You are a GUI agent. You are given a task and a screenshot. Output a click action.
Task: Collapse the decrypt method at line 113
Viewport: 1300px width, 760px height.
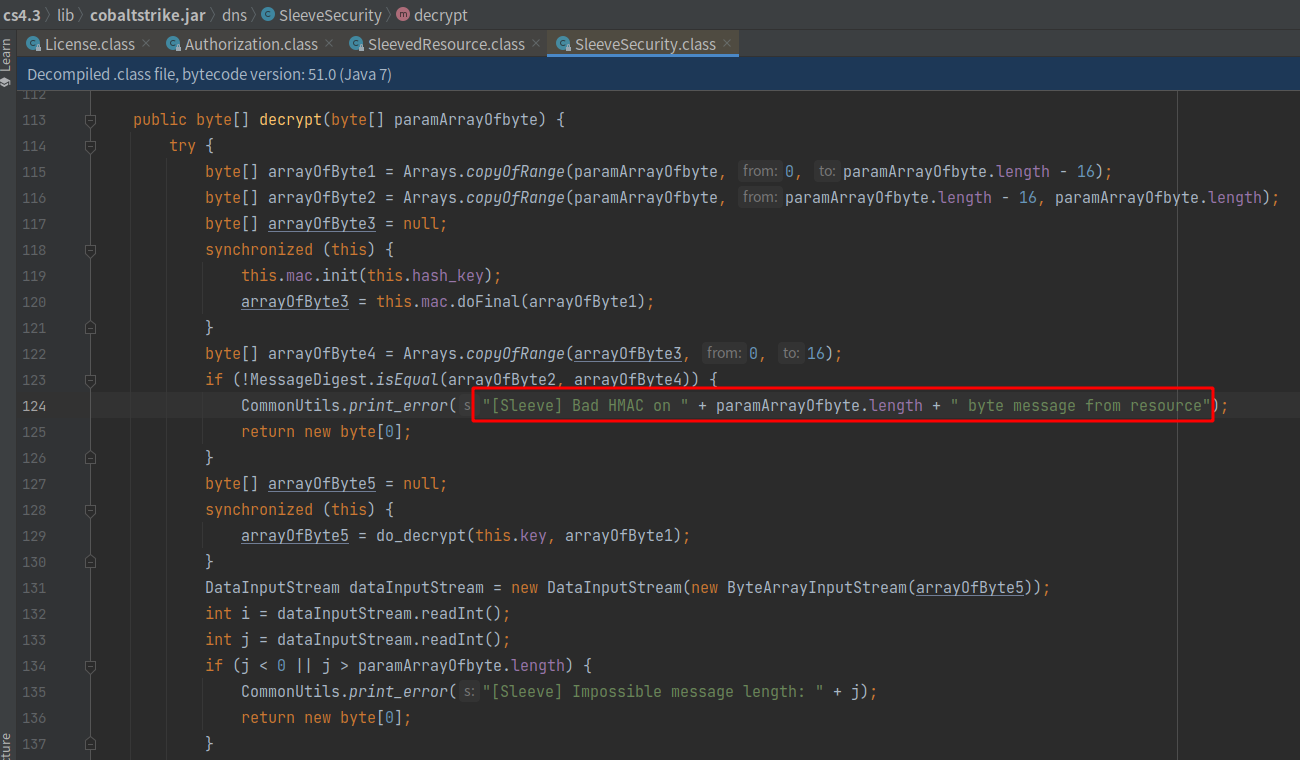pyautogui.click(x=90, y=120)
